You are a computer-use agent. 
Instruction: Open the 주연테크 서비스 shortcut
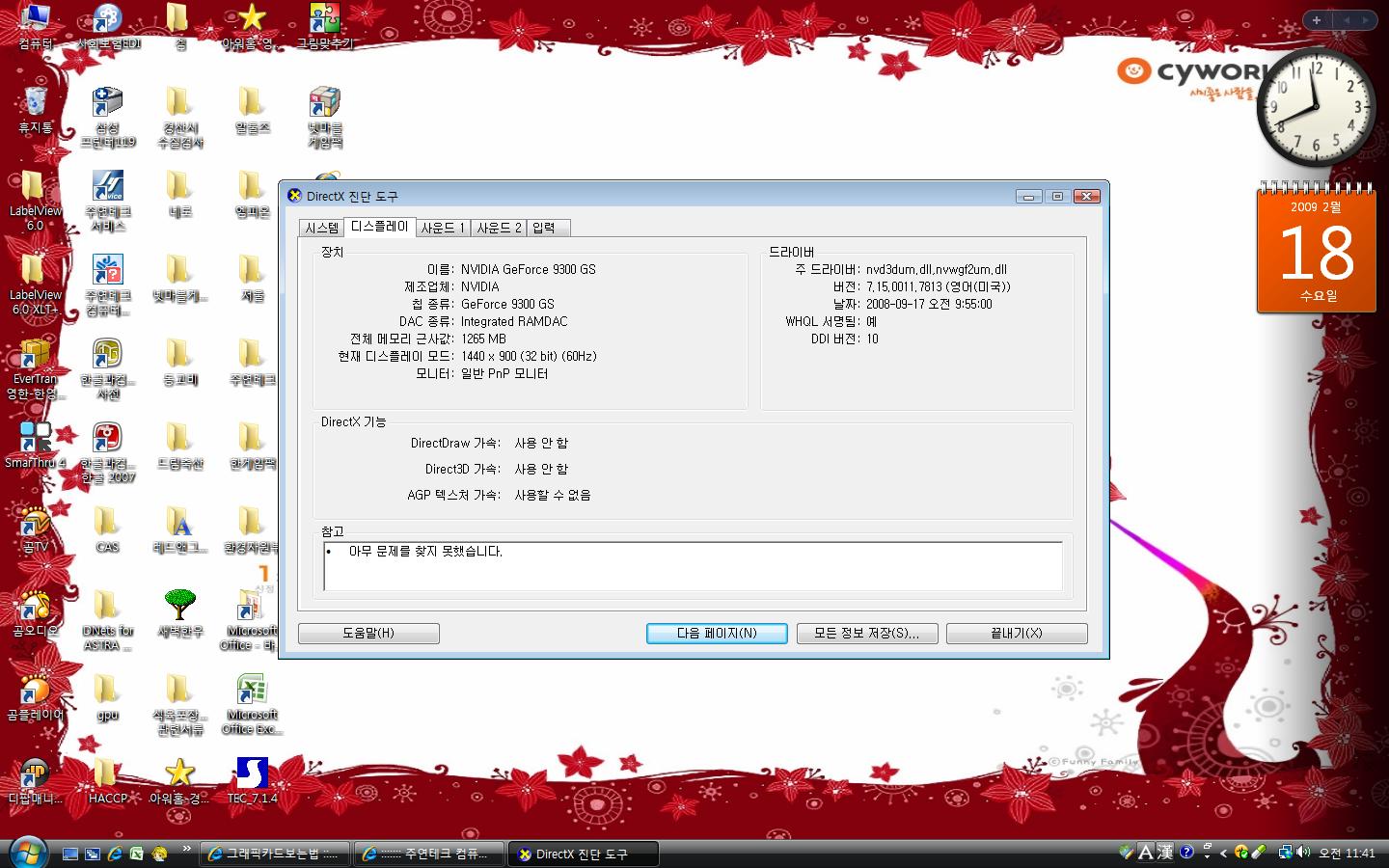click(x=108, y=201)
